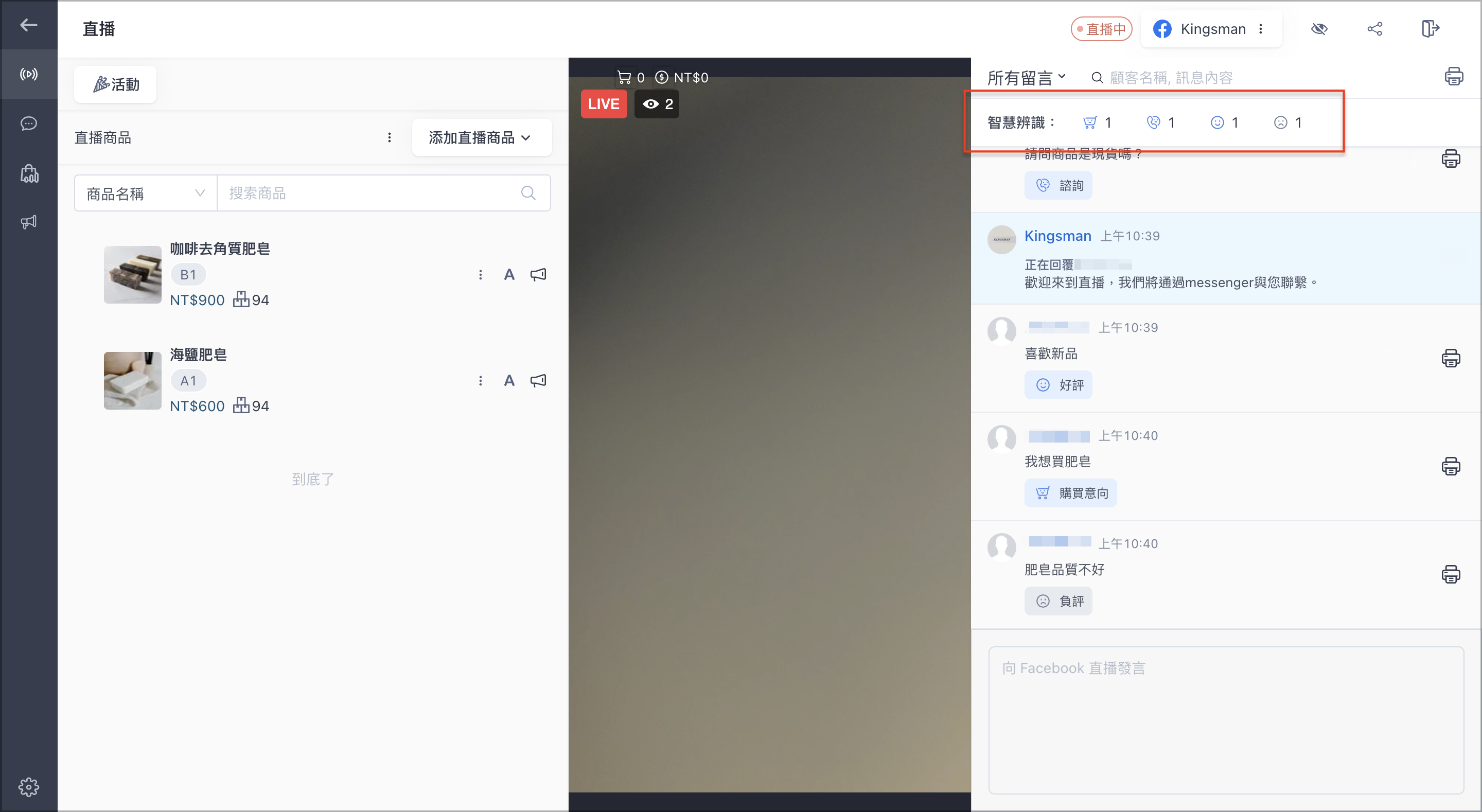The width and height of the screenshot is (1482, 812).
Task: Click the exit live room icon
Action: [x=1430, y=29]
